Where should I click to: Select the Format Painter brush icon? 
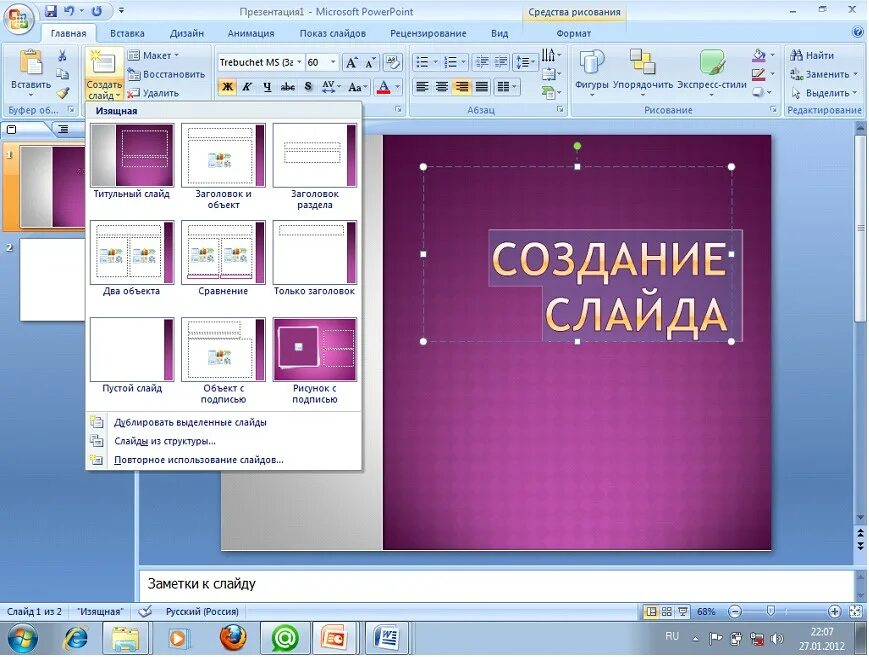pyautogui.click(x=63, y=93)
